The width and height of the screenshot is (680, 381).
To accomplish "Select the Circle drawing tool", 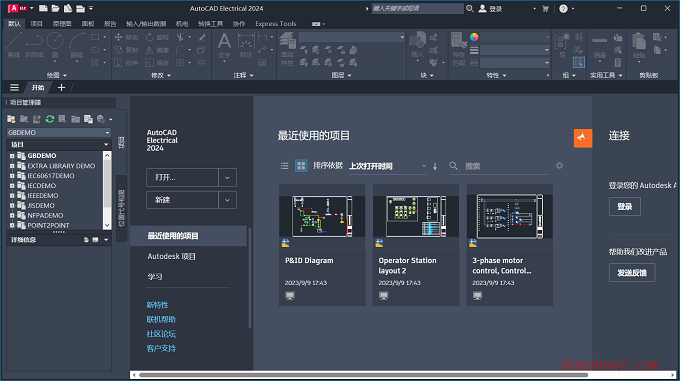I will tap(55, 45).
